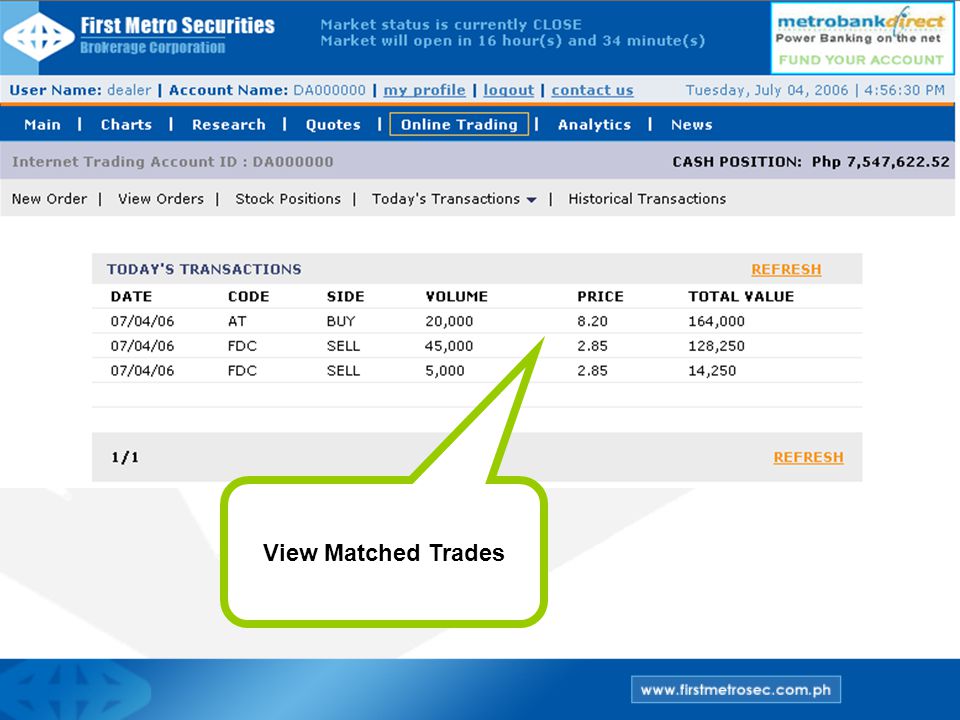Click the top REFRESH link
The height and width of the screenshot is (720, 960).
786,269
